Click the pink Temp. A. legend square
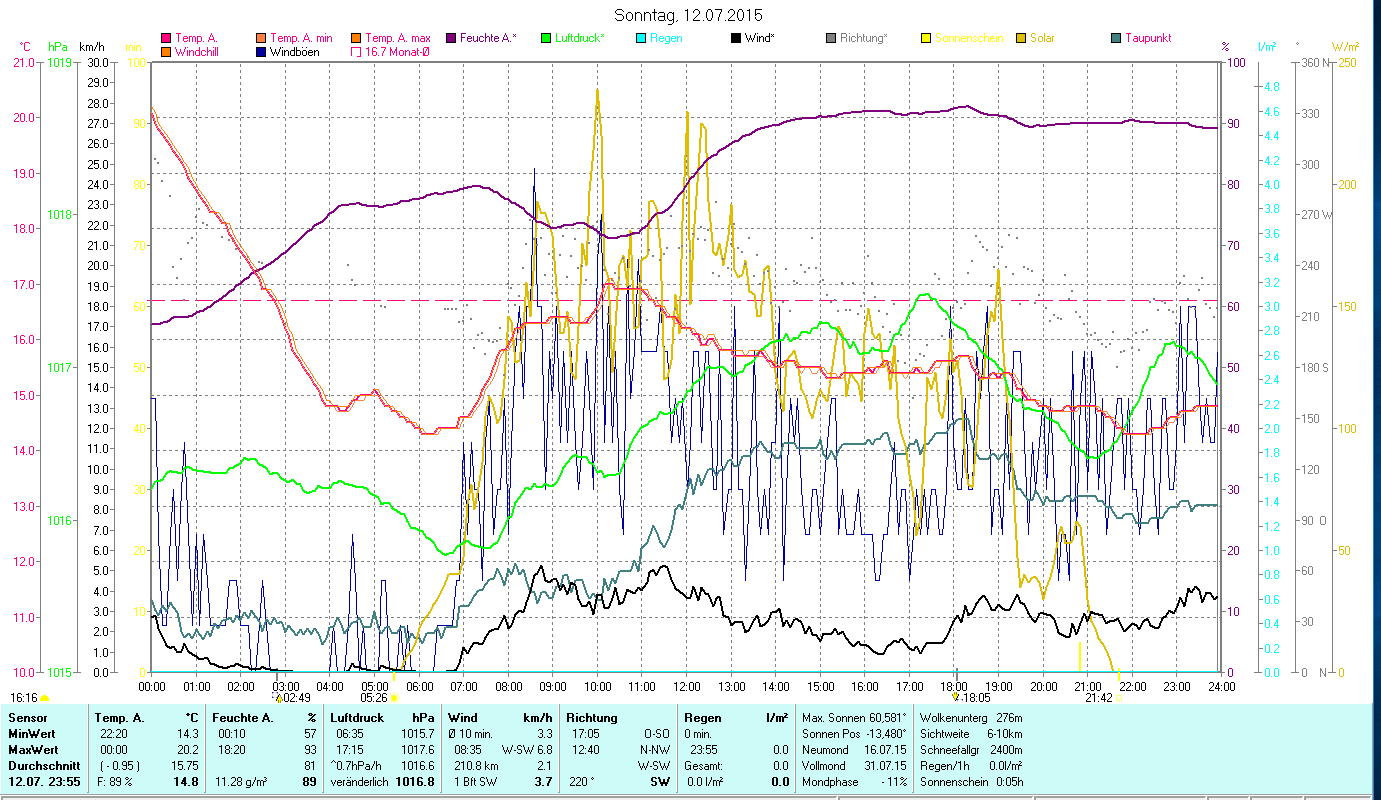Viewport: 1381px width, 800px height. (x=166, y=38)
